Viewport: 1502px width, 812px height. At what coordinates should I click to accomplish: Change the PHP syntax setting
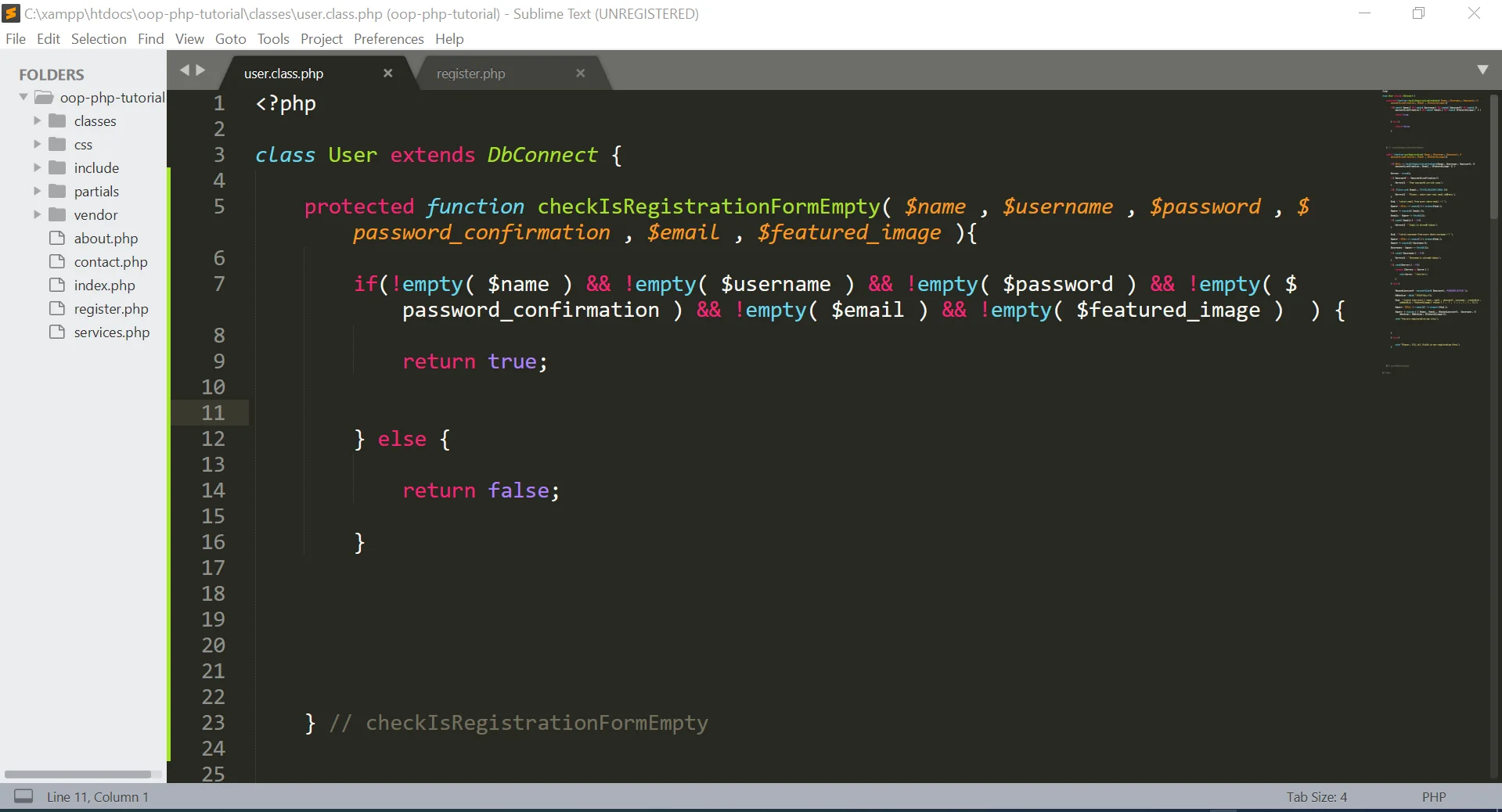coord(1434,797)
